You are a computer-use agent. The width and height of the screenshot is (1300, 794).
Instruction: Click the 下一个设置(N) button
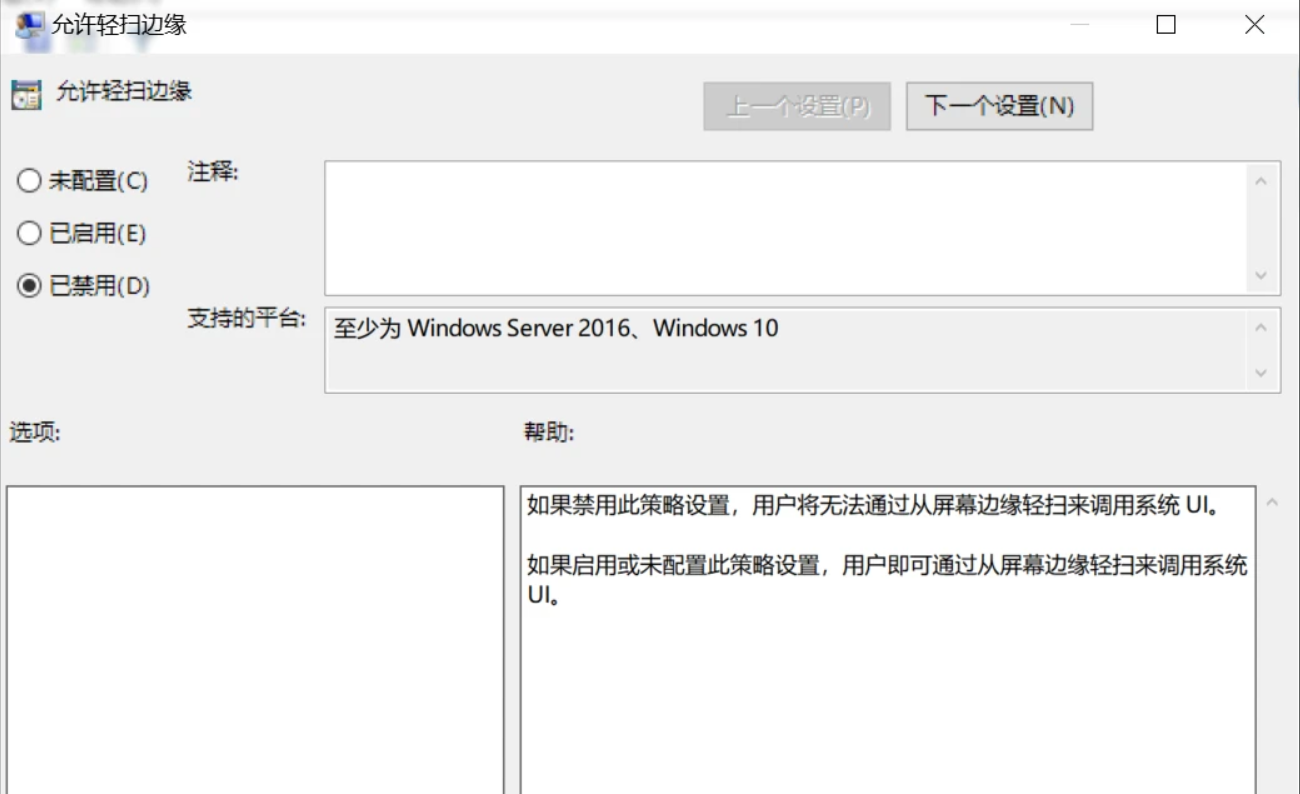(x=999, y=106)
